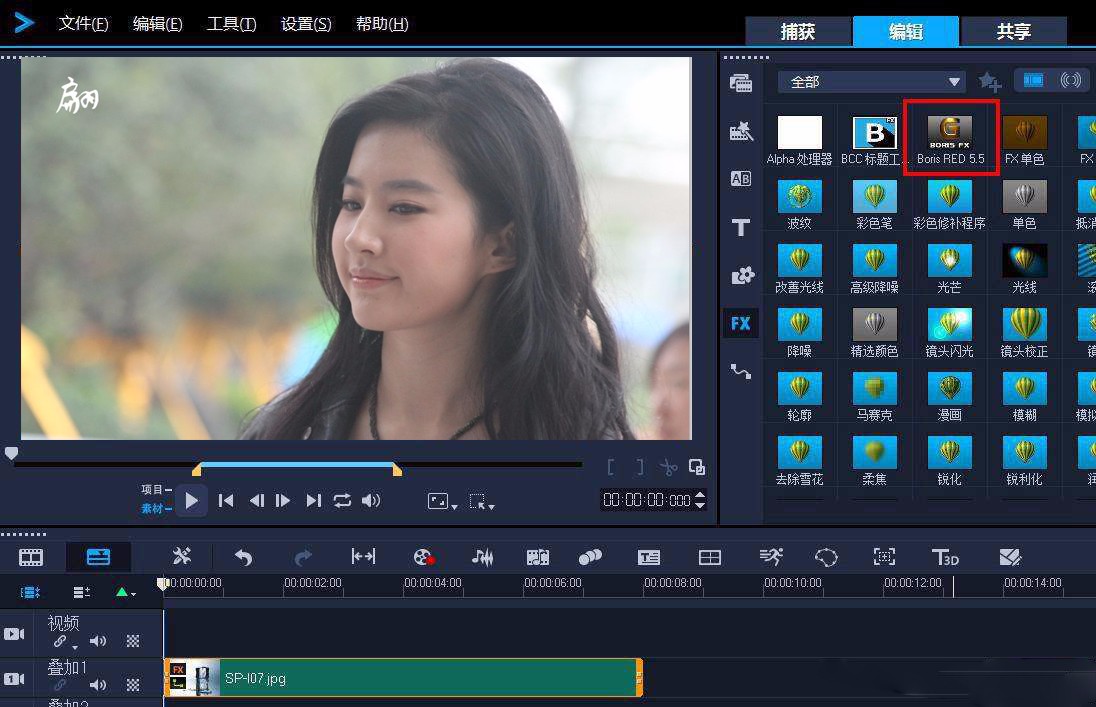Open the 文件(F) menu
This screenshot has width=1096, height=707.
pyautogui.click(x=83, y=24)
